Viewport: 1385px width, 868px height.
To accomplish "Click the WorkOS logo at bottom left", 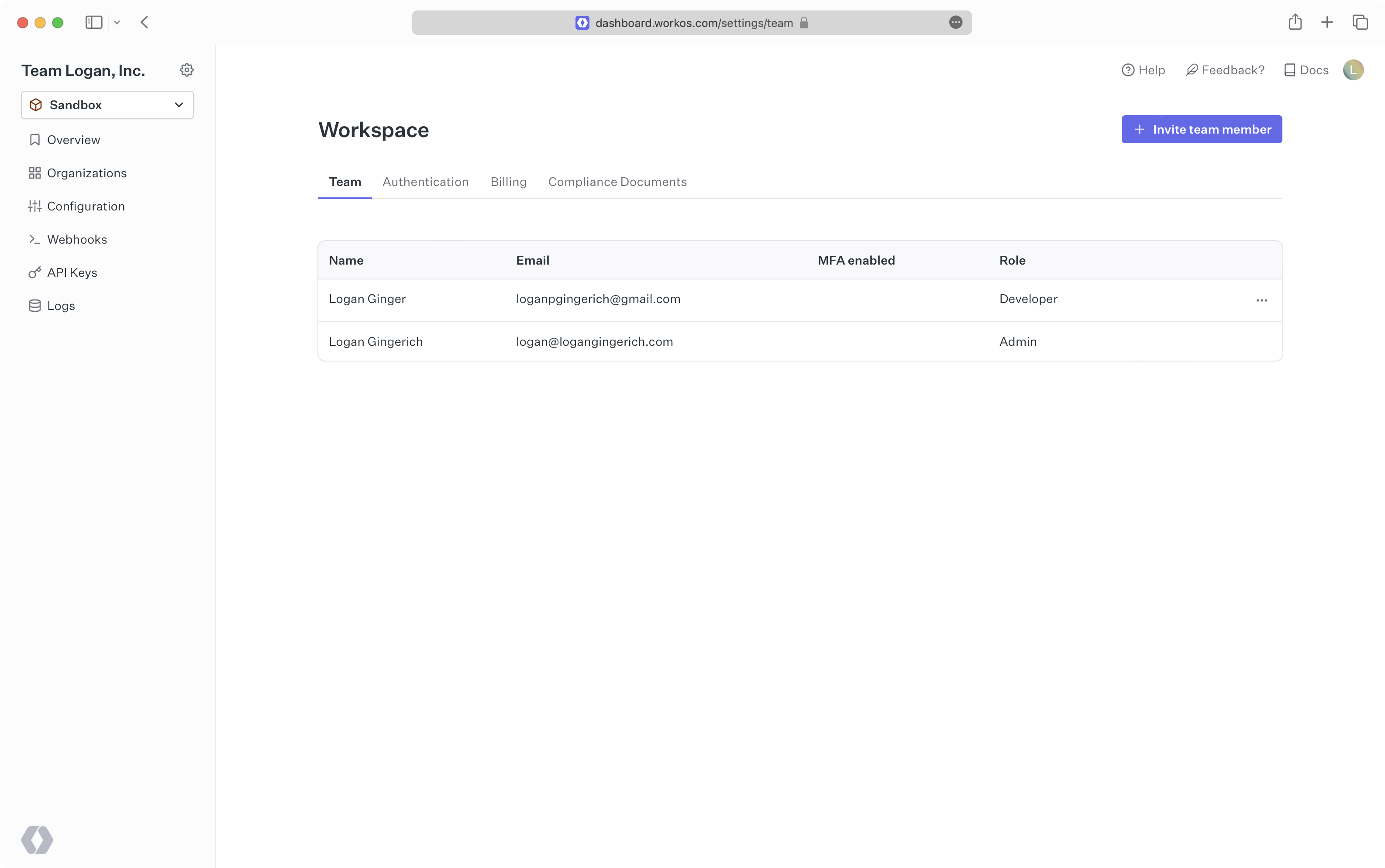I will [37, 840].
